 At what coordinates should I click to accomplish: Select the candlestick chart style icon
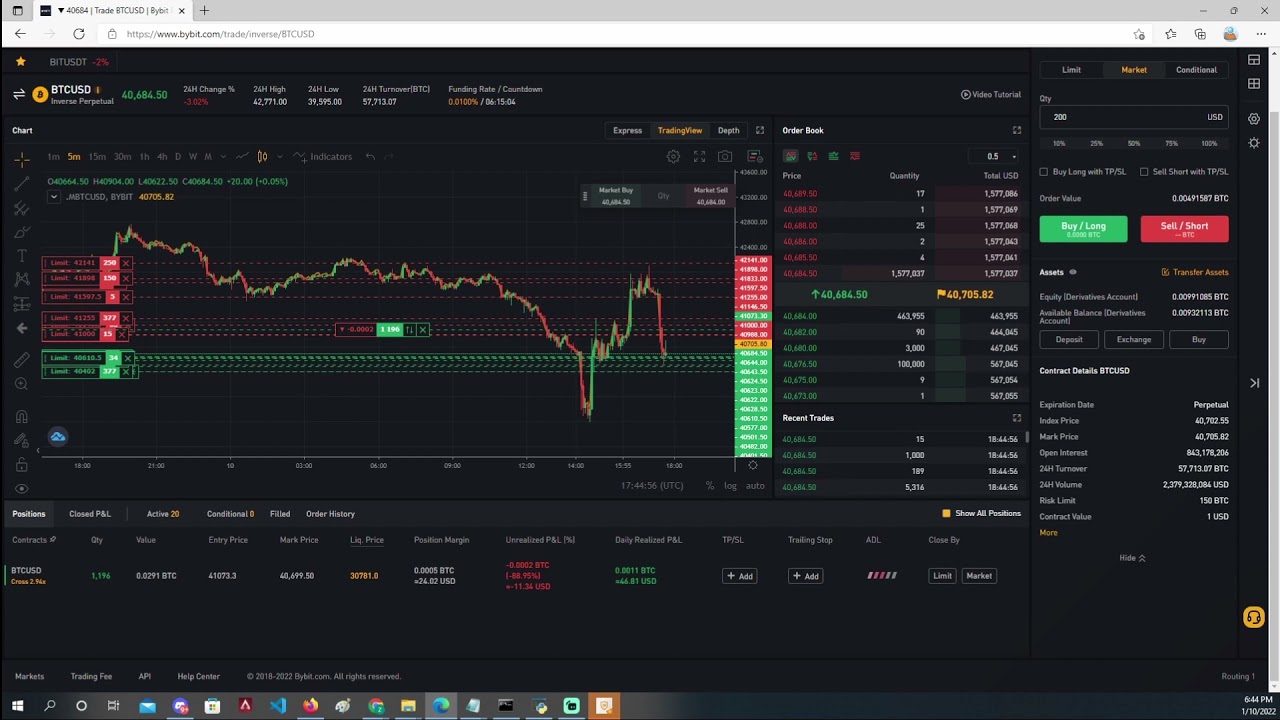pos(262,157)
